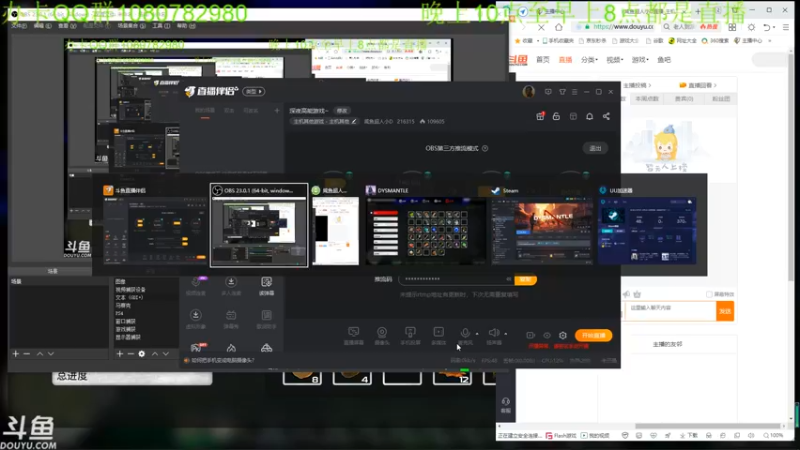This screenshot has width=800, height=450.
Task: Expand the microphone options arrow
Action: coord(477,334)
